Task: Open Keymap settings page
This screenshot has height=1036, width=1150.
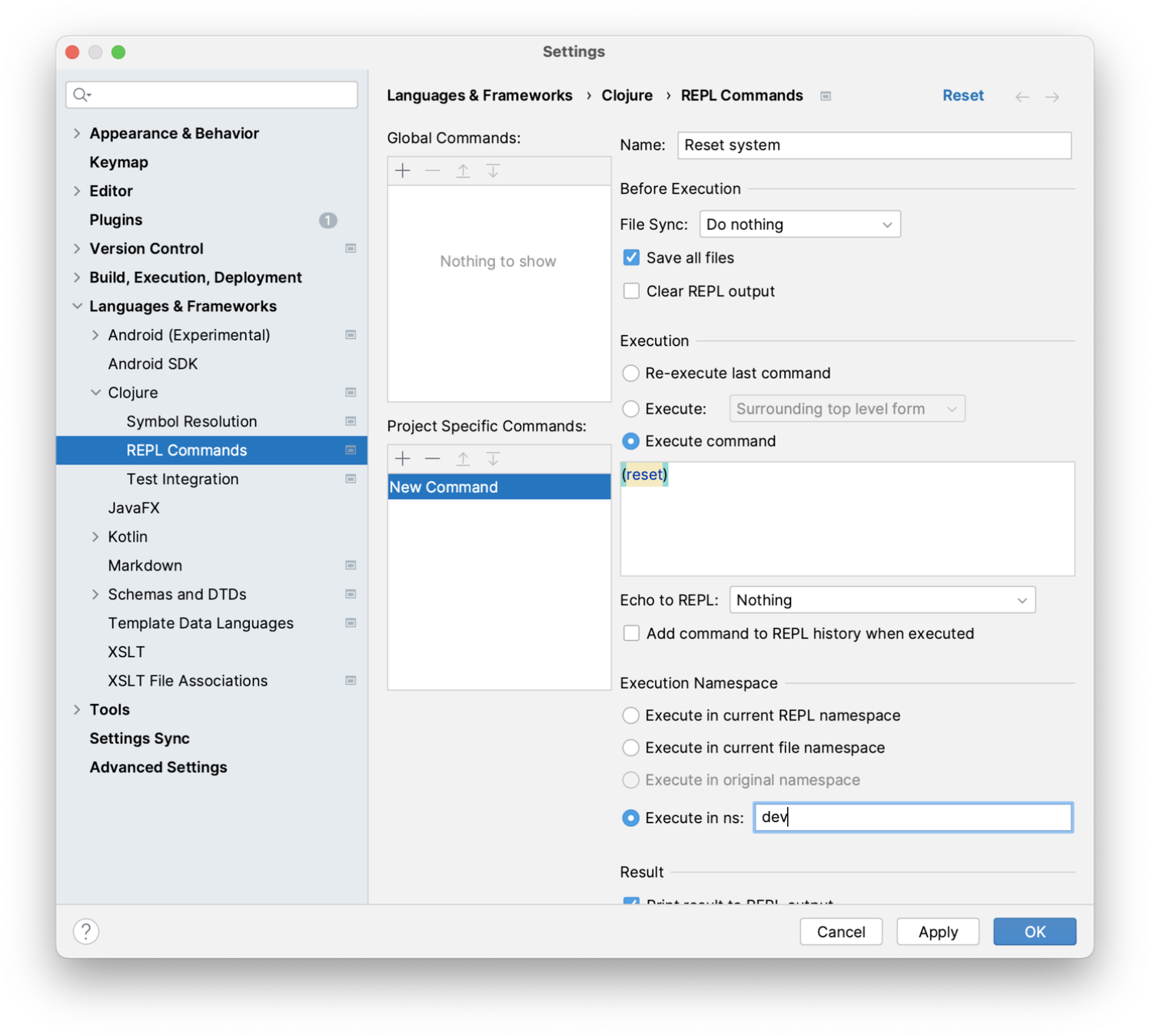Action: 118,162
